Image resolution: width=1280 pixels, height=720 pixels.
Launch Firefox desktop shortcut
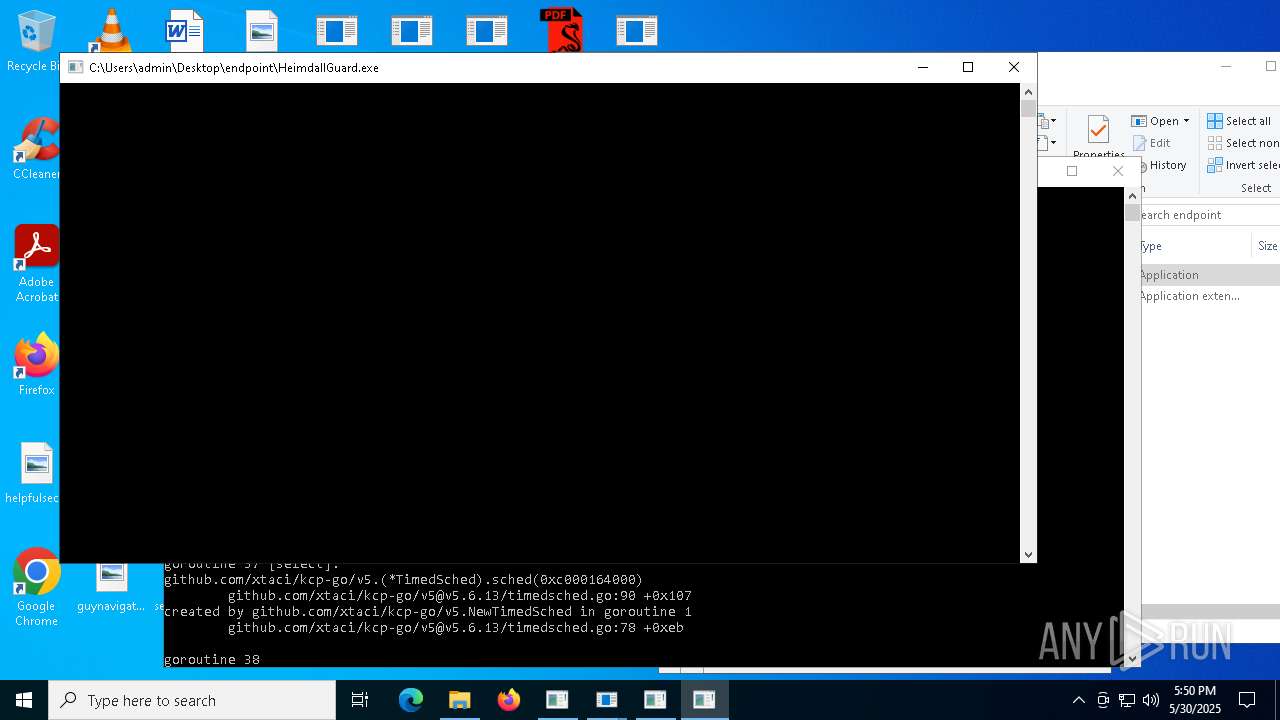tap(36, 364)
